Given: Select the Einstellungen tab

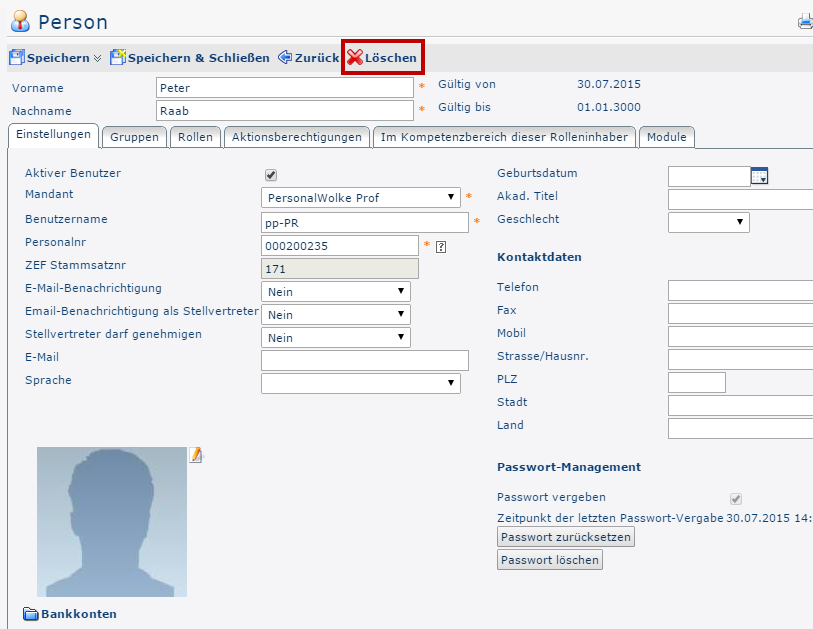Looking at the screenshot, I should point(53,135).
